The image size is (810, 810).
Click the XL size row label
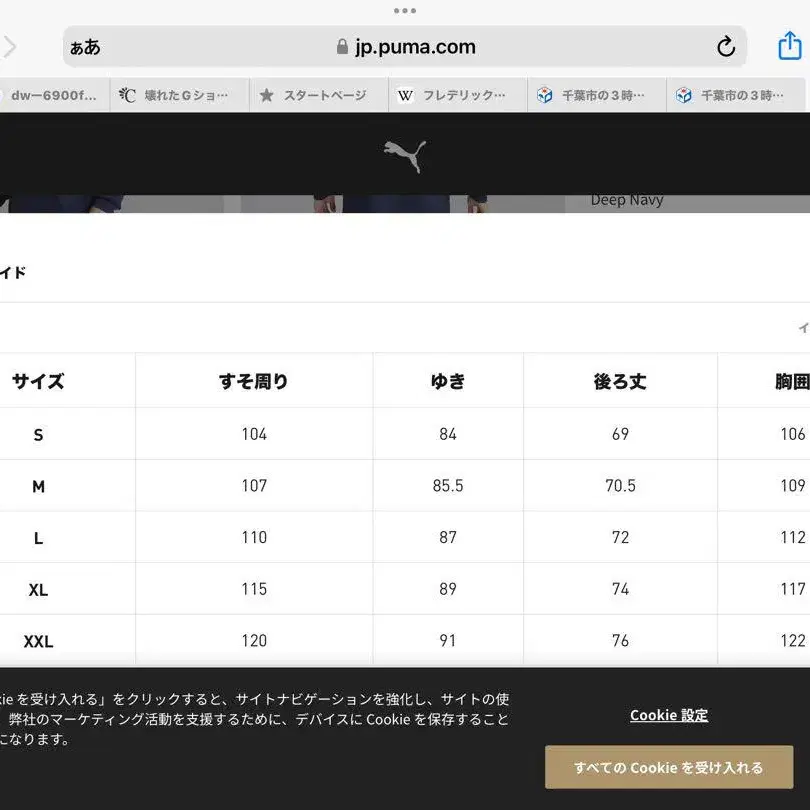click(x=38, y=590)
